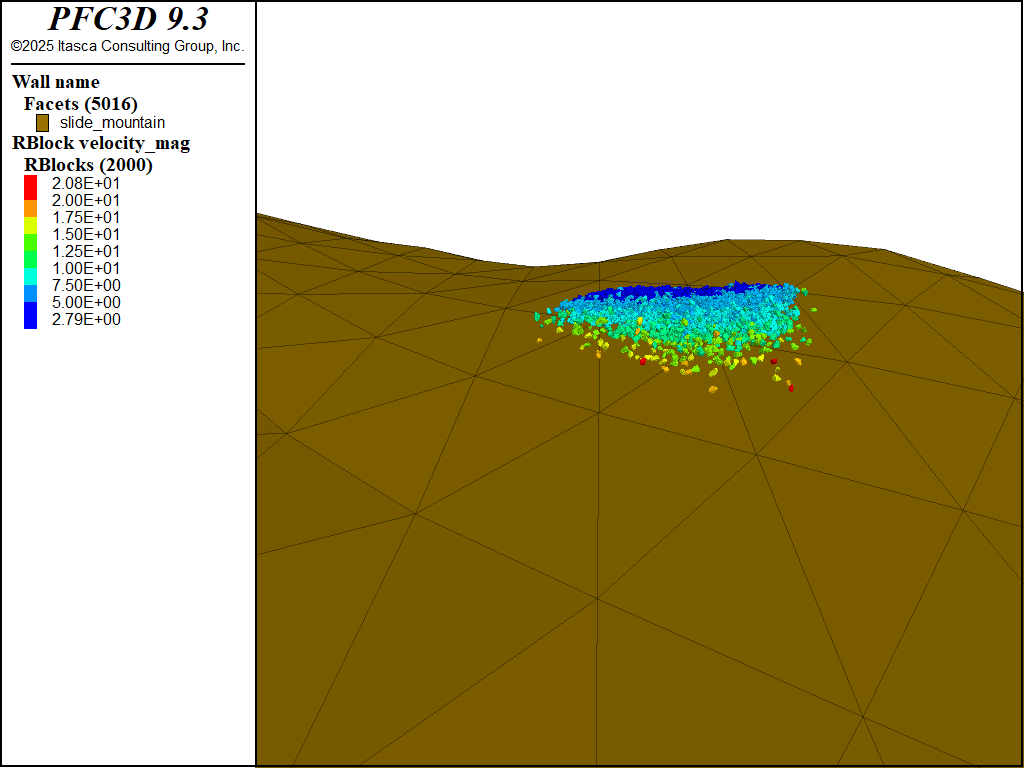Select the green 1.25E+01 legend swatch
Viewport: 1024px width, 768px height.
[x=30, y=252]
